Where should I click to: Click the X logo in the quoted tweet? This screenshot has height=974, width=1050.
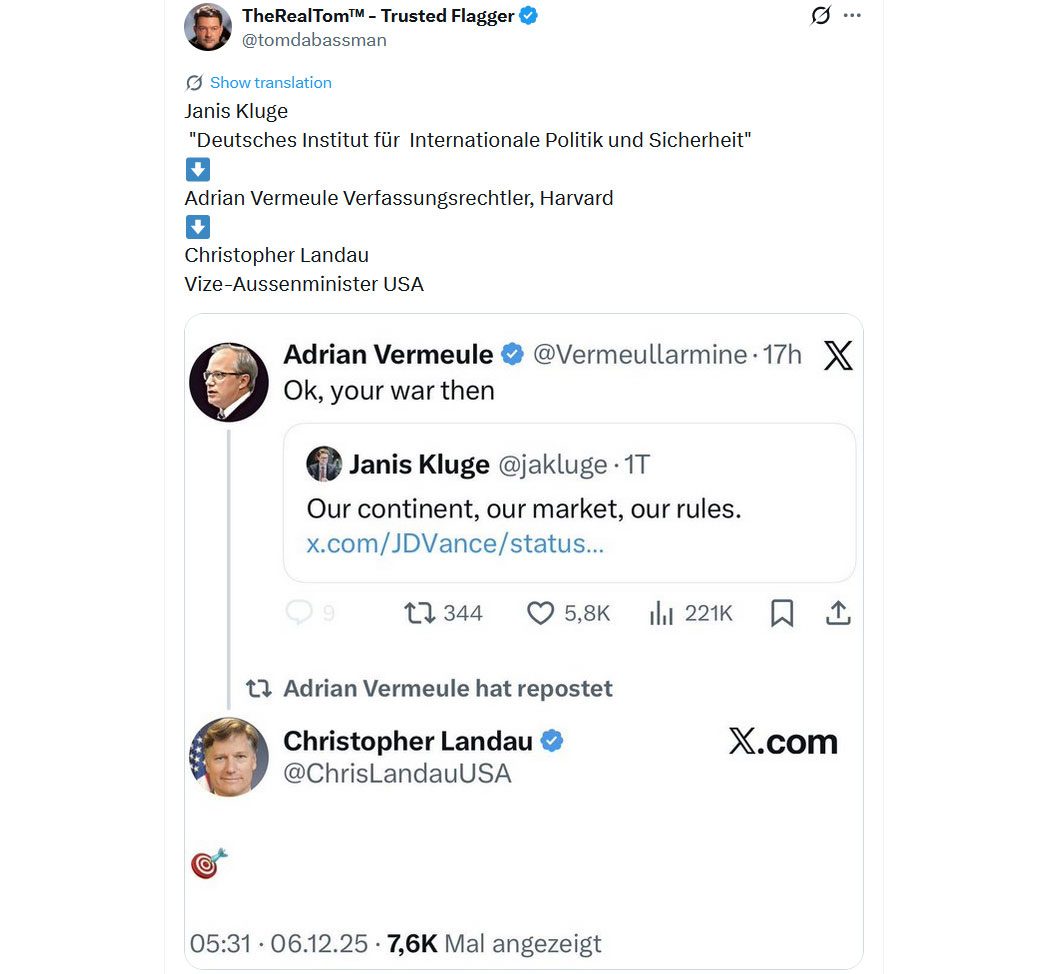838,355
